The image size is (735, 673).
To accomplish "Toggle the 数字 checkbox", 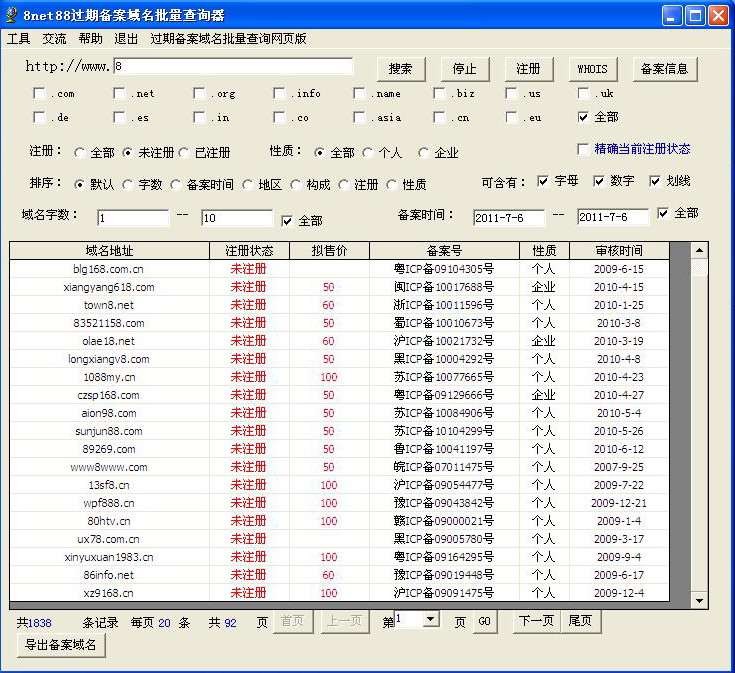I will pos(599,181).
